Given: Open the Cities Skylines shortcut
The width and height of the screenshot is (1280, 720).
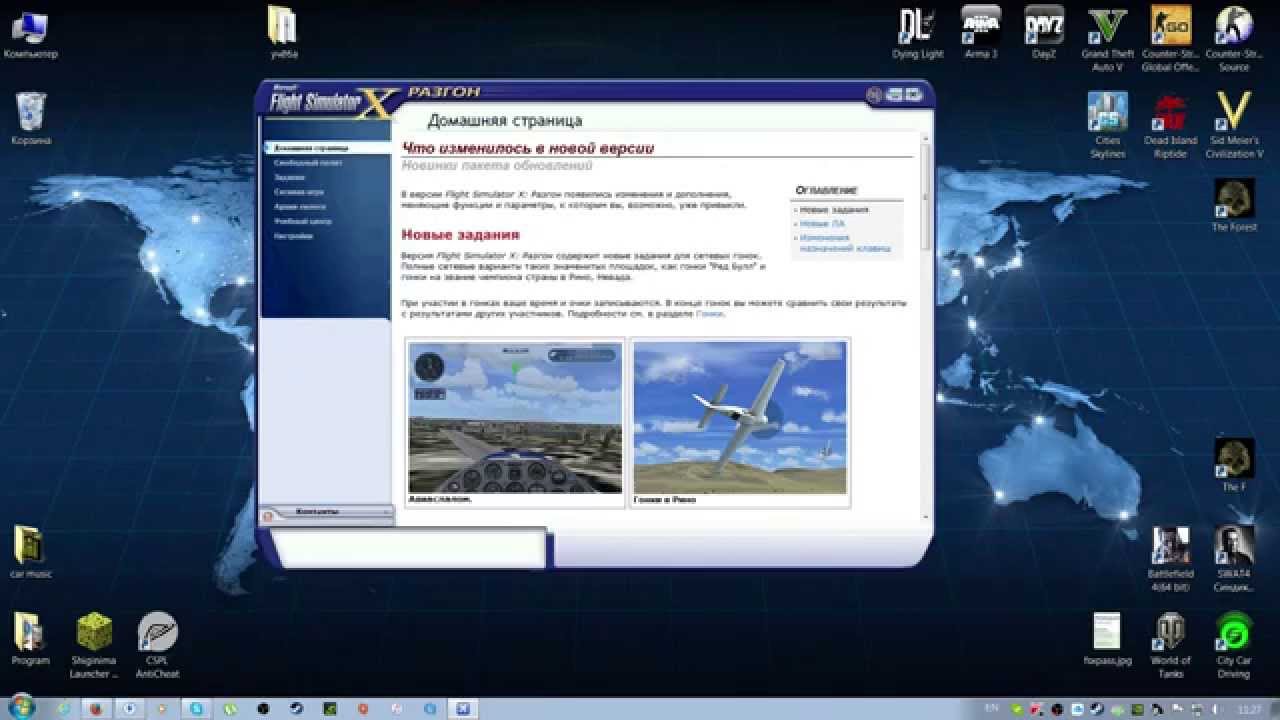Looking at the screenshot, I should coord(1107,125).
